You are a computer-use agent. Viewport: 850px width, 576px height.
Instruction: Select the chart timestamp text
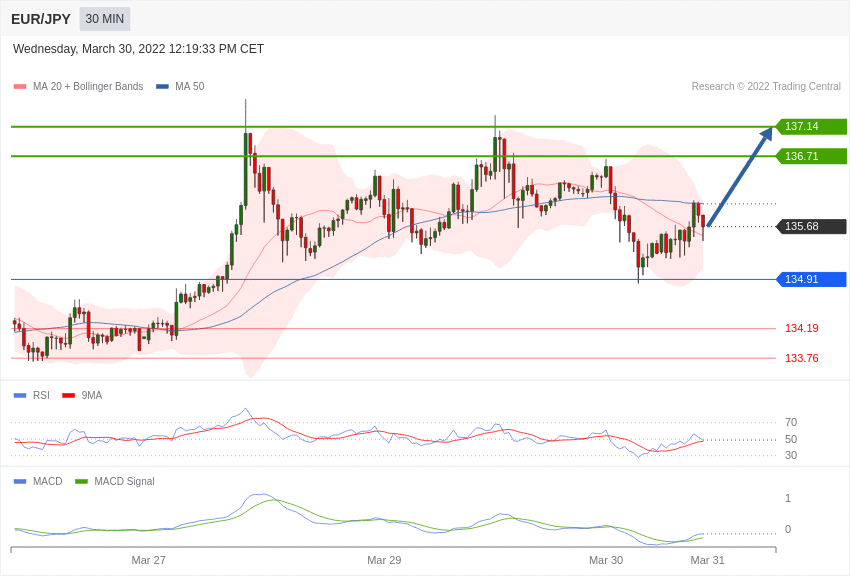[x=138, y=49]
